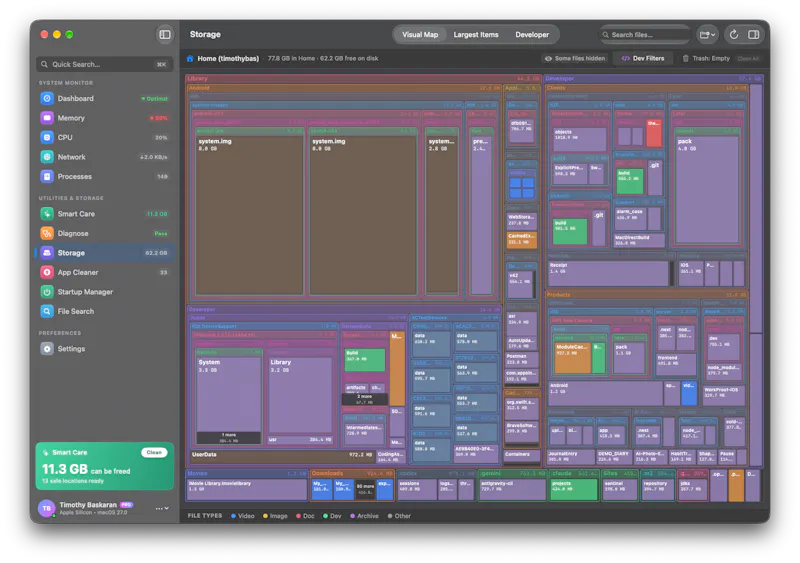Viewport: 800px width, 563px height.
Task: Click the trash icon beside Trash: Empty
Action: coord(686,58)
